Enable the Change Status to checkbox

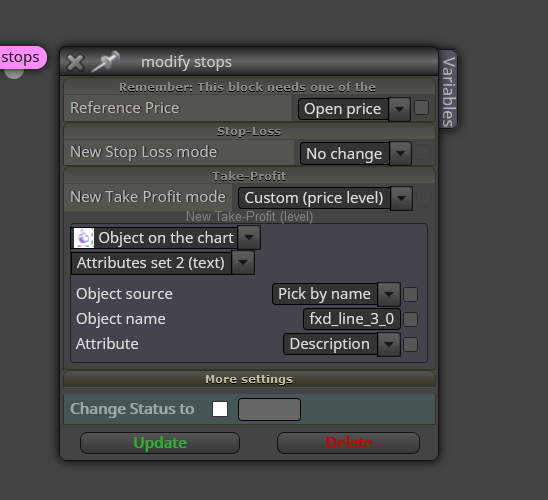(220, 409)
